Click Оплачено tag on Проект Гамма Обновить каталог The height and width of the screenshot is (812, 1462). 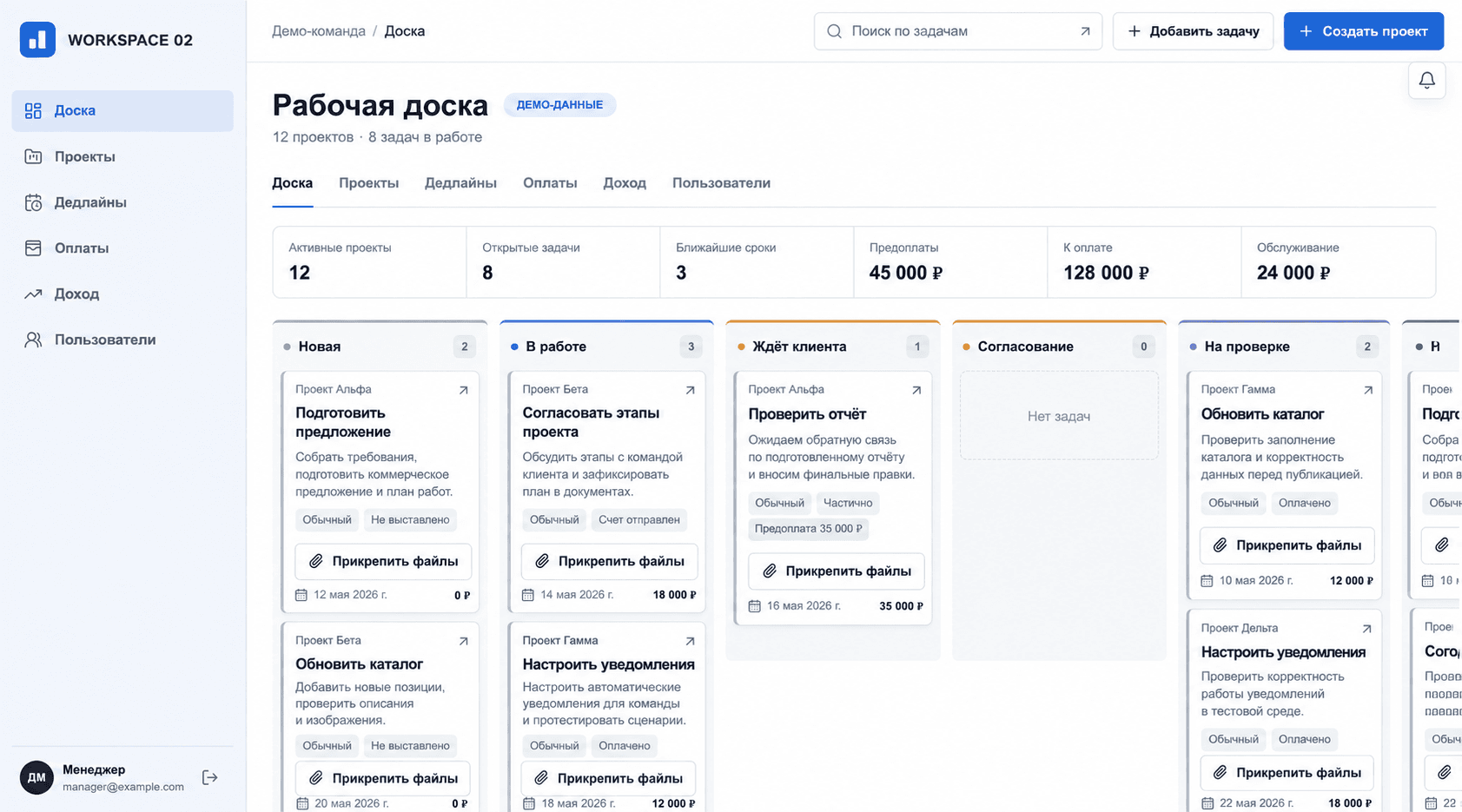(x=1304, y=503)
